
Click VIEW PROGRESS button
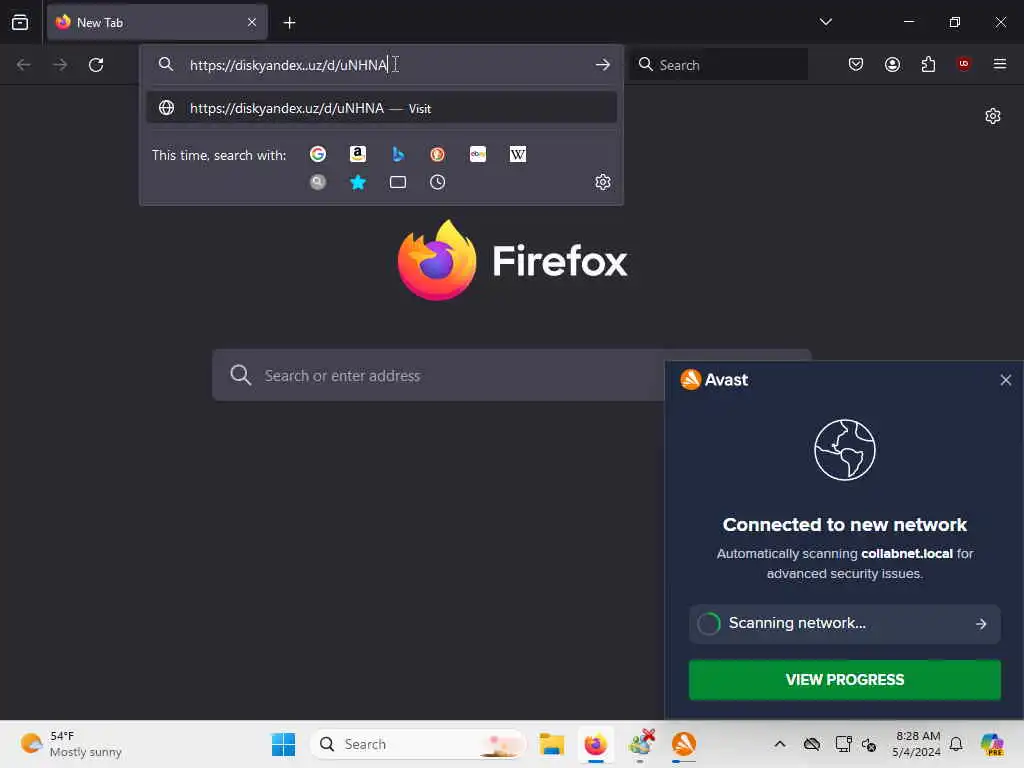point(844,680)
